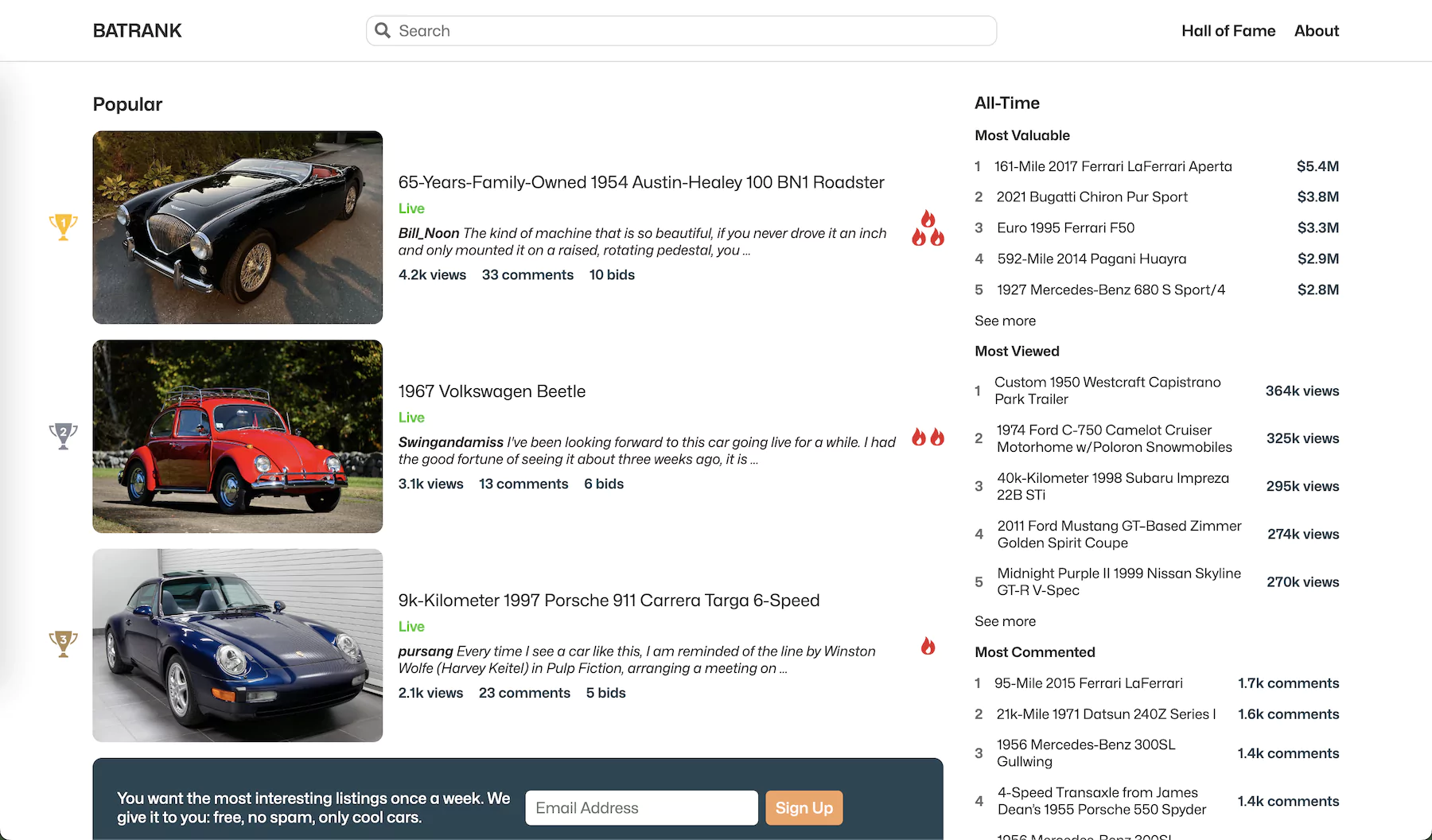Open the 21k-Mile 1971 Datsun 240Z entry
Screen dimensions: 1432x840
point(1106,714)
